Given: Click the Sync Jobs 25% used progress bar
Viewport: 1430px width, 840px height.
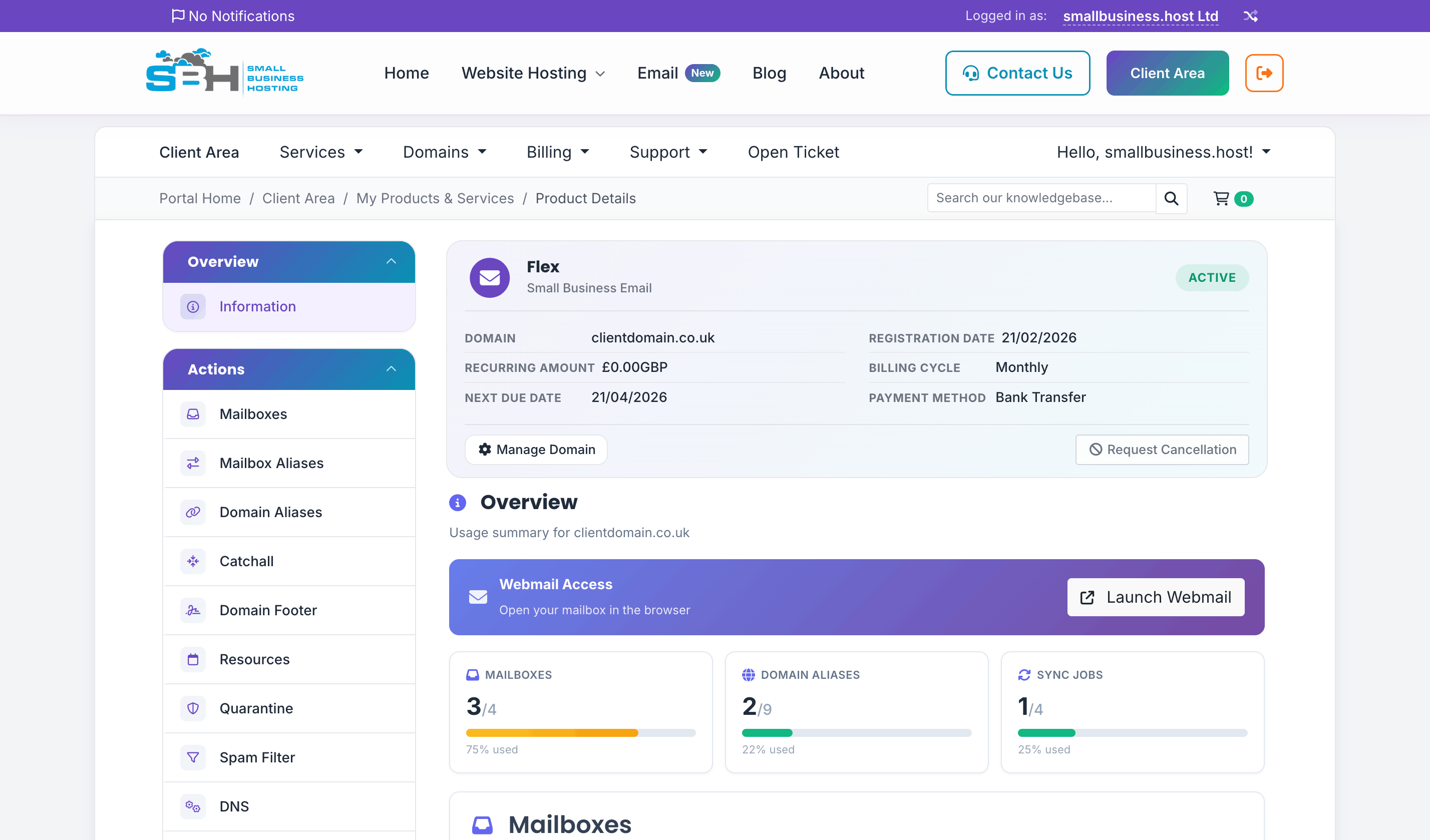Looking at the screenshot, I should pyautogui.click(x=1132, y=733).
